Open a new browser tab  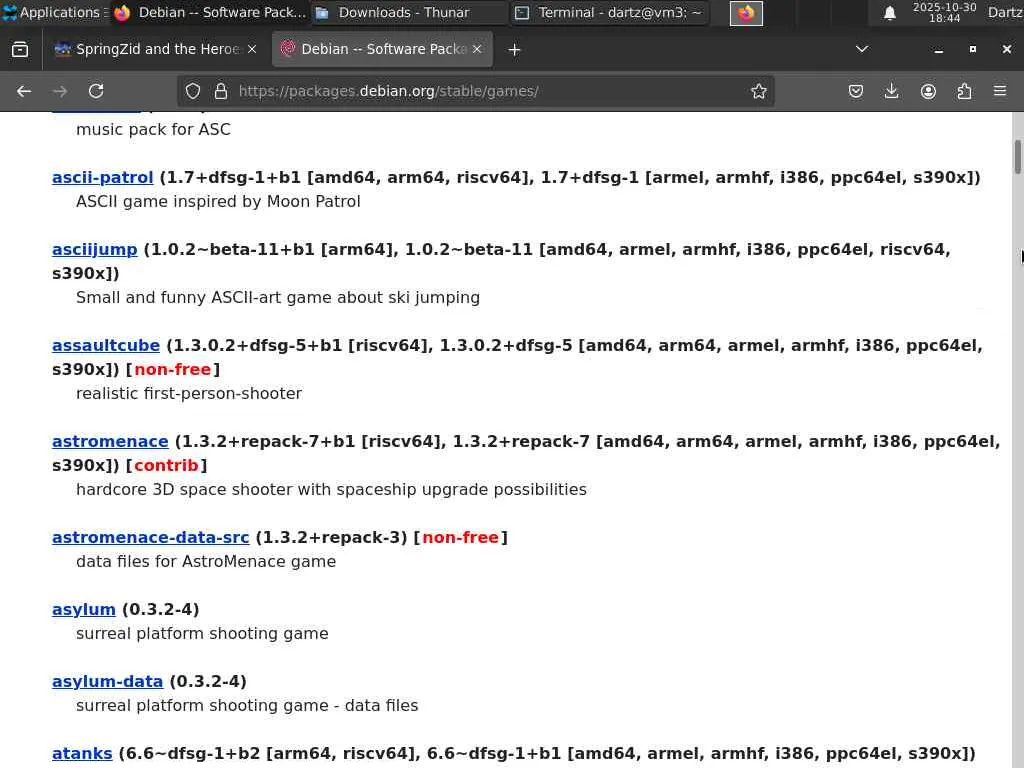(514, 50)
